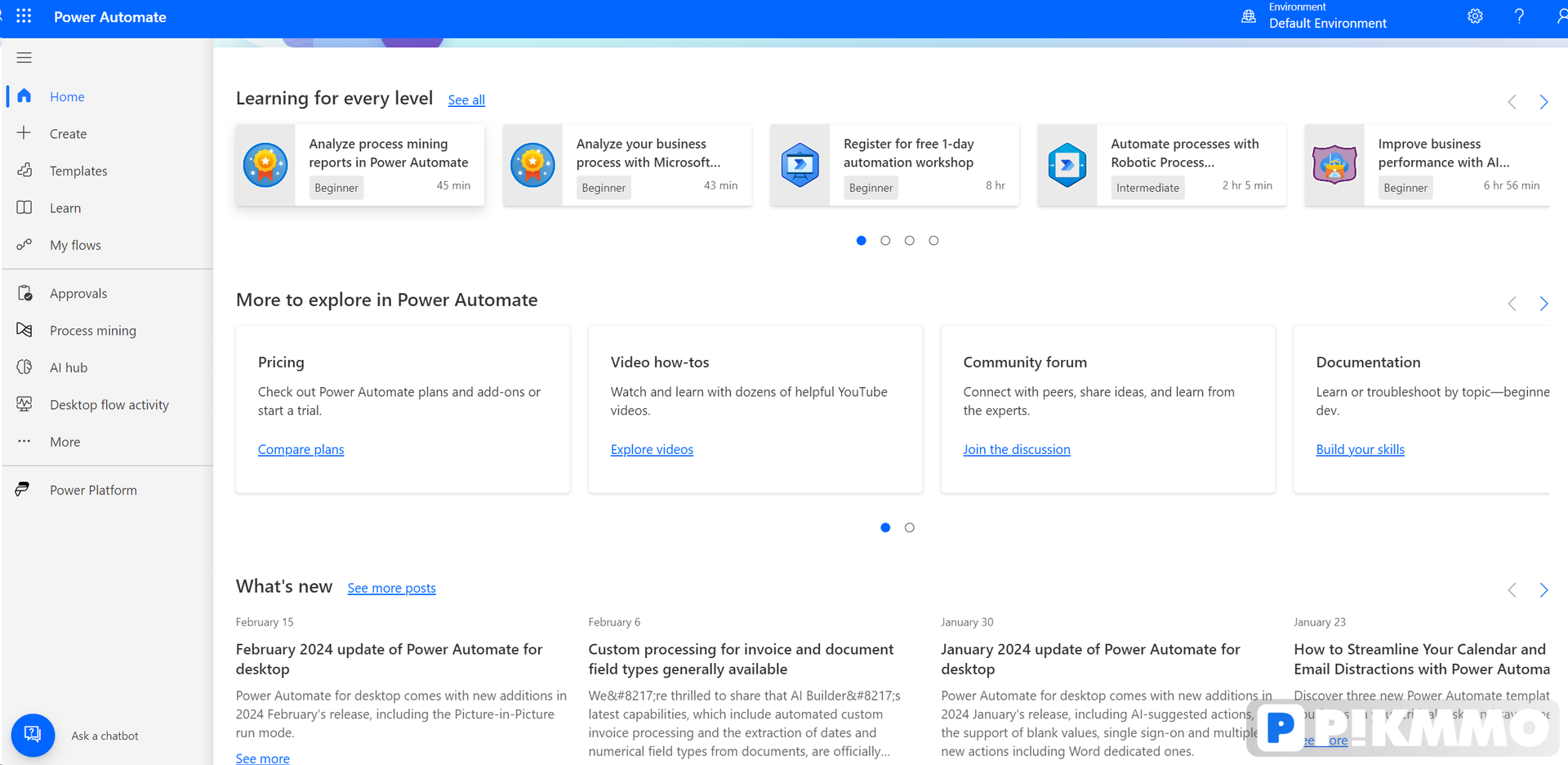Click the Process mining icon
The width and height of the screenshot is (1568, 765).
24,330
